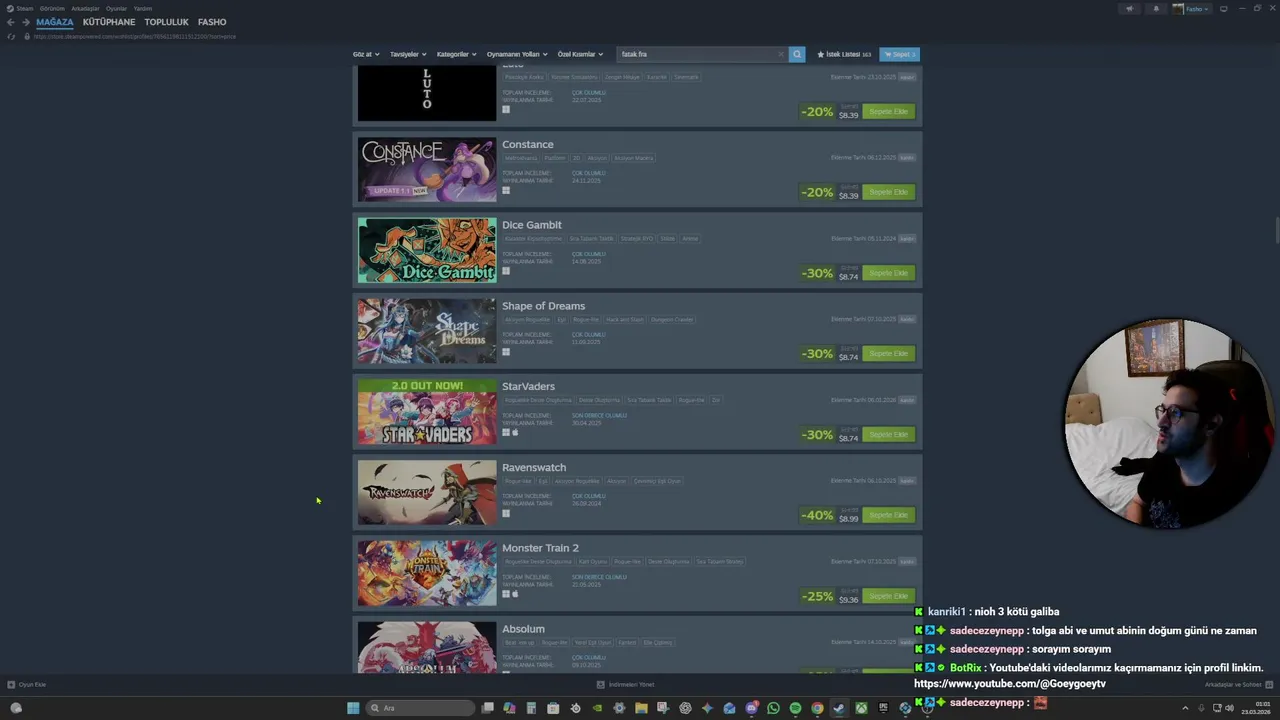Switch to the MAĞAZA tab
This screenshot has height=720, width=1280.
pos(55,22)
